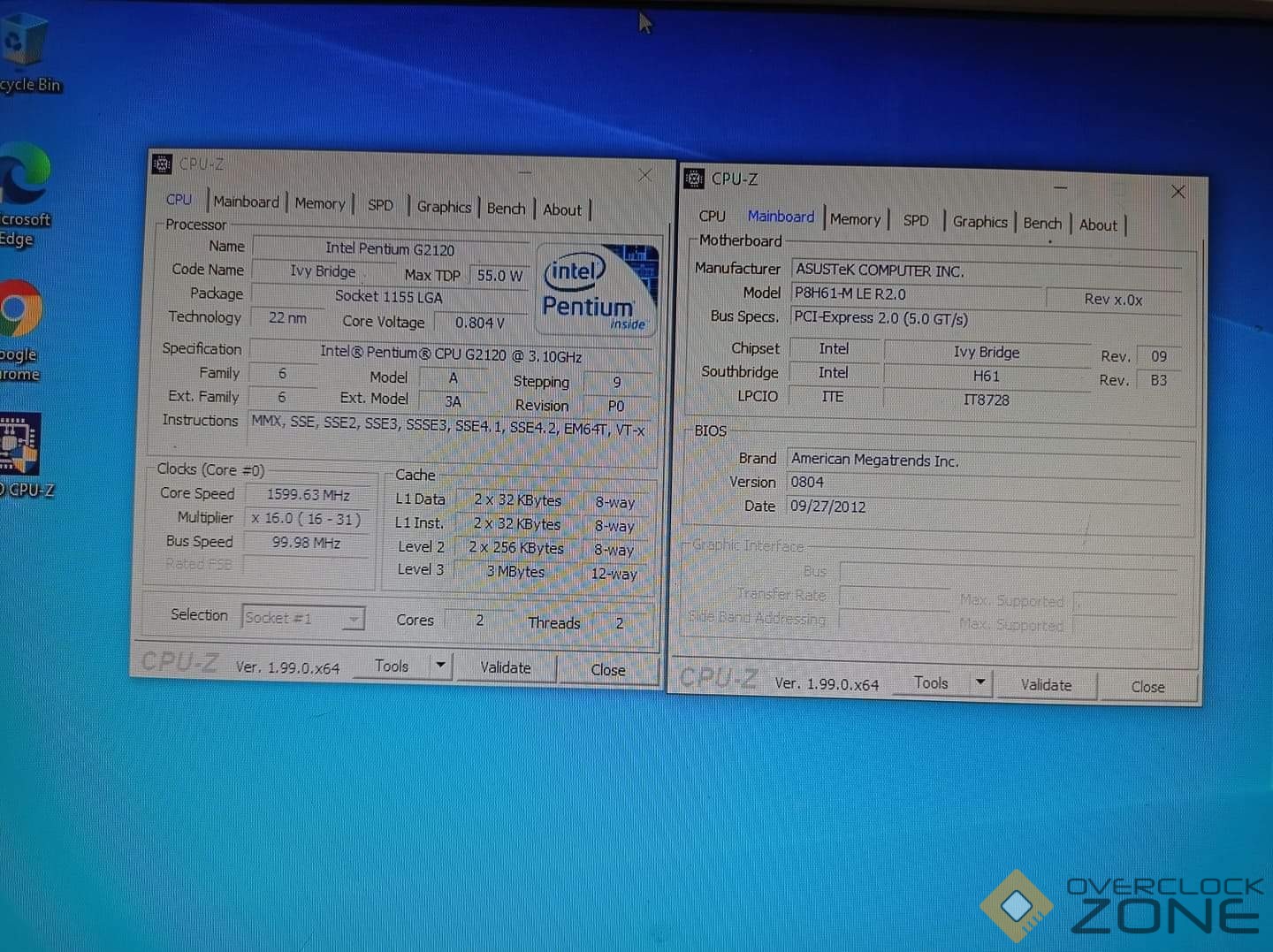The width and height of the screenshot is (1273, 952).
Task: Click the L1 Data cache value
Action: pos(518,499)
